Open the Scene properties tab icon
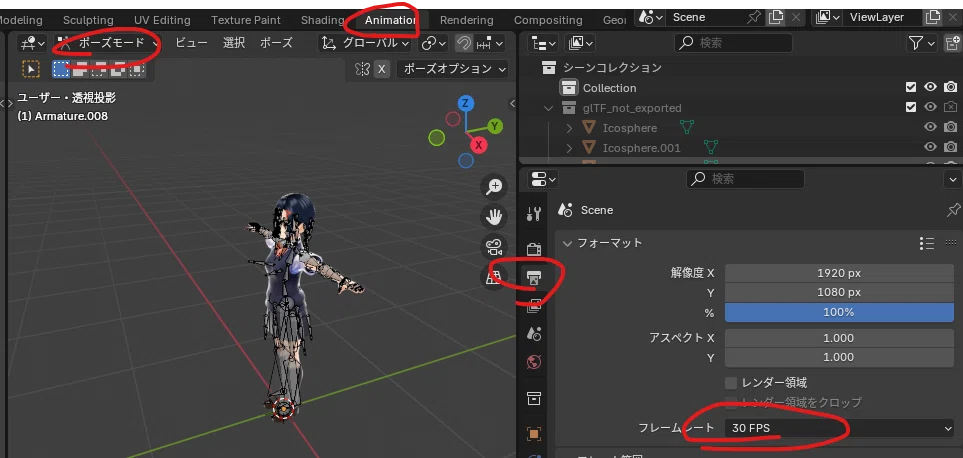The image size is (963, 458). (534, 334)
